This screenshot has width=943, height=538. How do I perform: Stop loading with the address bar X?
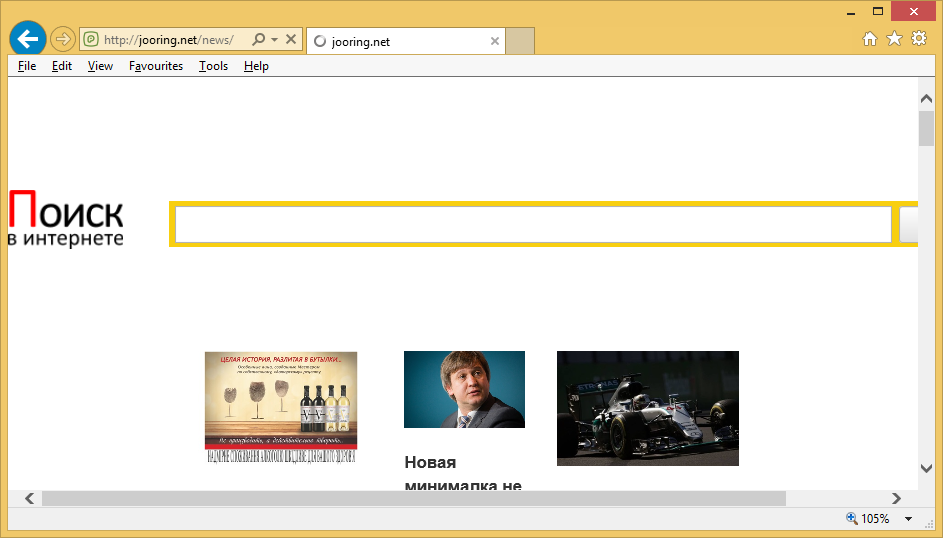[291, 40]
